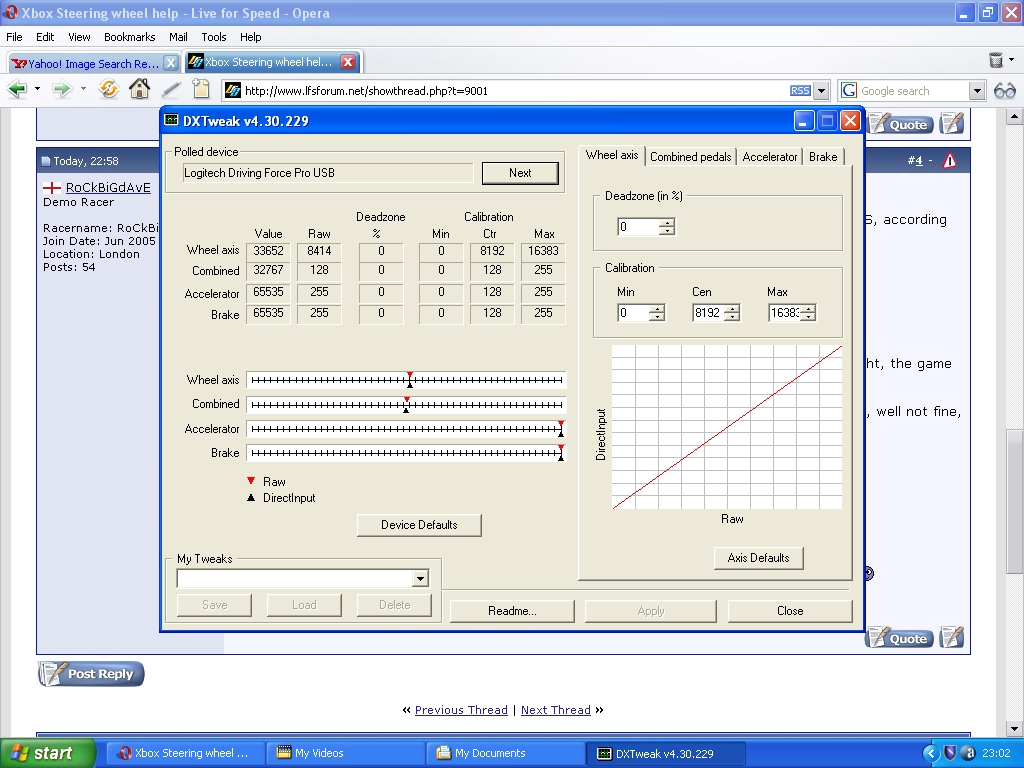Go forward using Opera's forward arrow

pyautogui.click(x=62, y=89)
